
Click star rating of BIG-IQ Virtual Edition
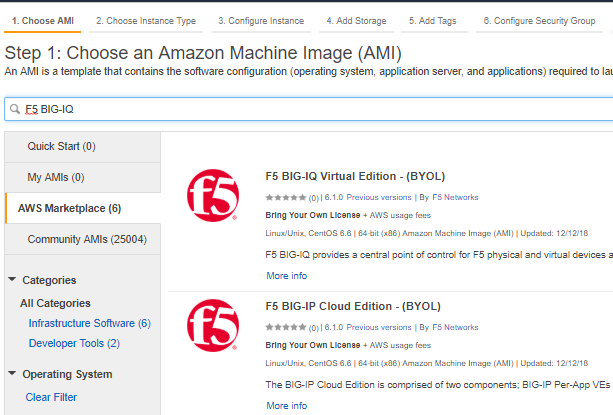pos(286,198)
